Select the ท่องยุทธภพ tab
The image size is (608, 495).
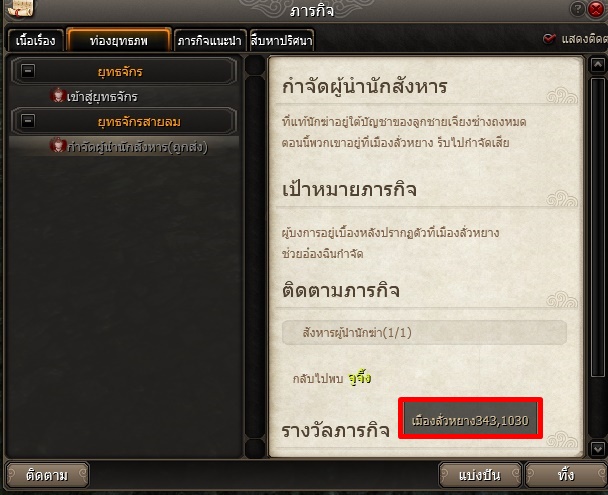pyautogui.click(x=119, y=40)
